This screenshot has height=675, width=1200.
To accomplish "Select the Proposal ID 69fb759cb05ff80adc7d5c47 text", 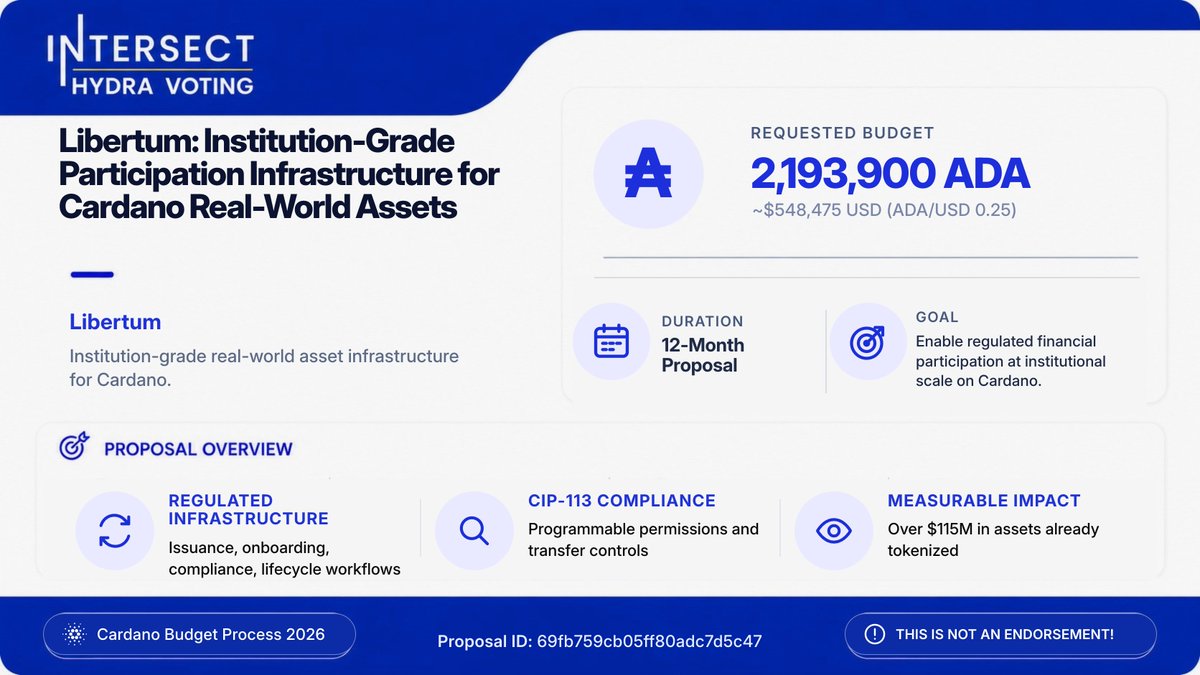I will pyautogui.click(x=600, y=640).
